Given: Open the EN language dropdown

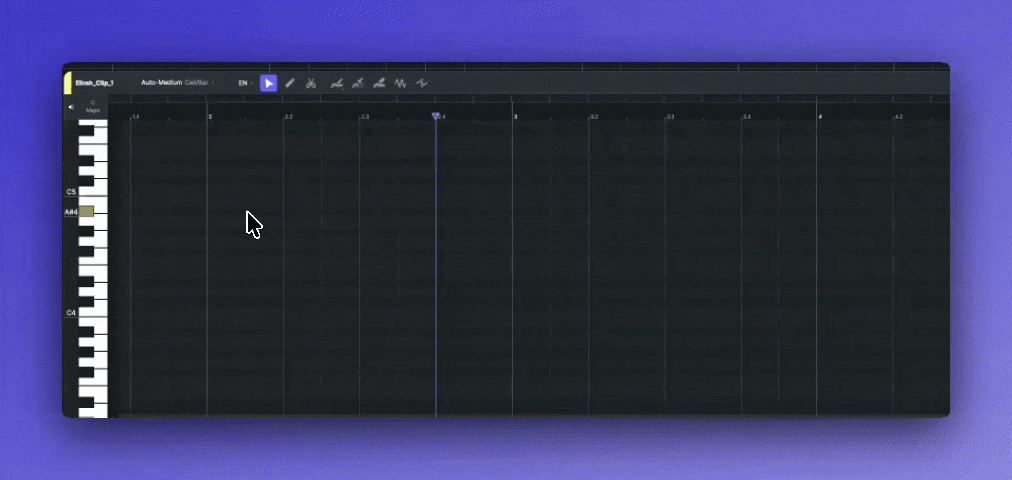Looking at the screenshot, I should pyautogui.click(x=245, y=83).
